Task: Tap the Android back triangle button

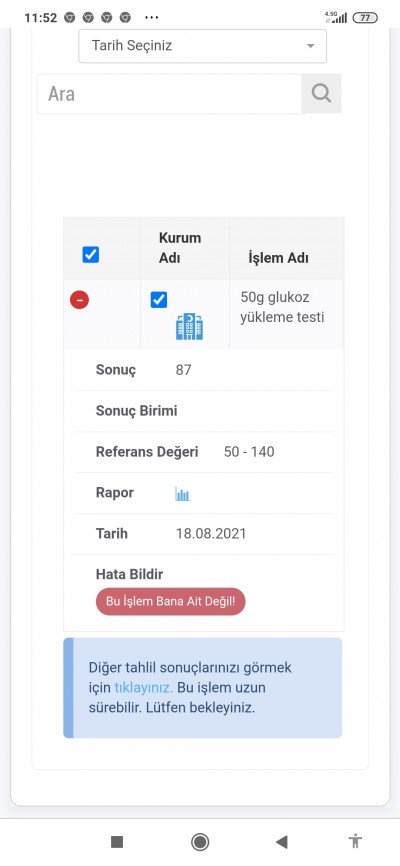Action: pos(282,842)
